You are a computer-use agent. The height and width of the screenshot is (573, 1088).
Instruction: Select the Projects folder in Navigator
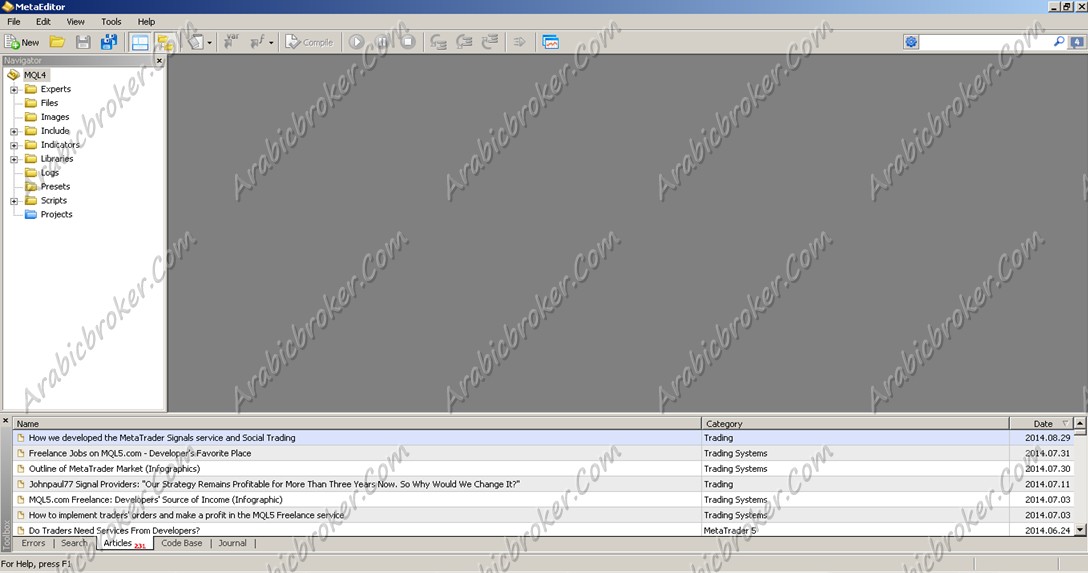(x=56, y=214)
